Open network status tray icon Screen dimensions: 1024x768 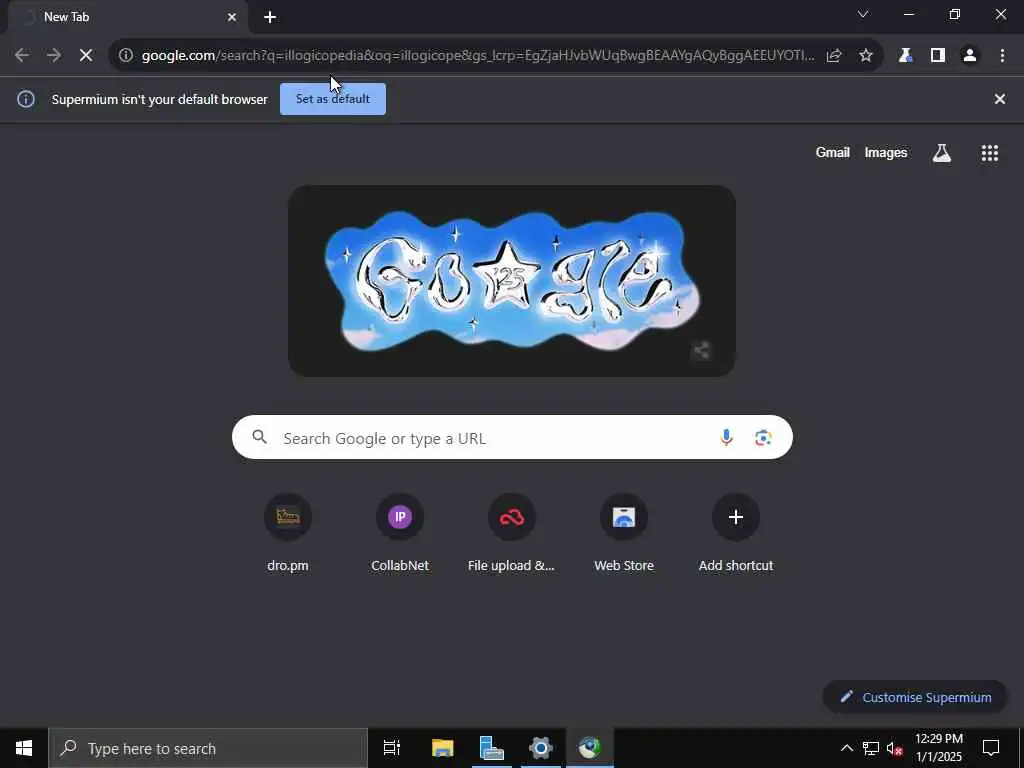pos(871,748)
